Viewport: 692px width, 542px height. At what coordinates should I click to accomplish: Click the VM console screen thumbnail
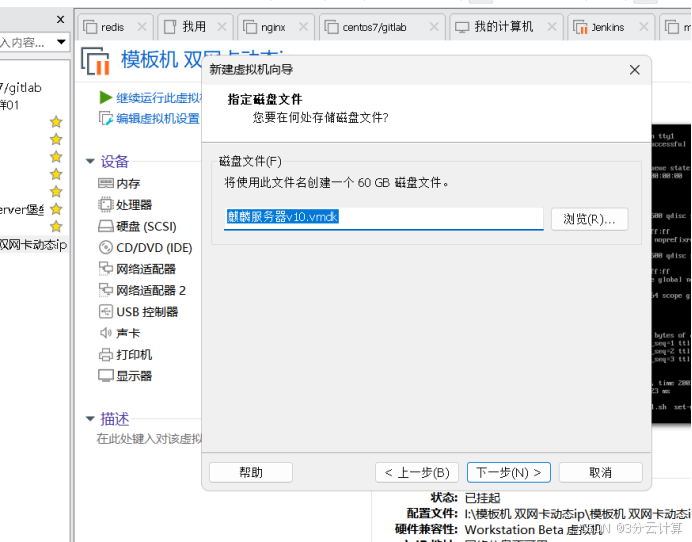pyautogui.click(x=671, y=274)
